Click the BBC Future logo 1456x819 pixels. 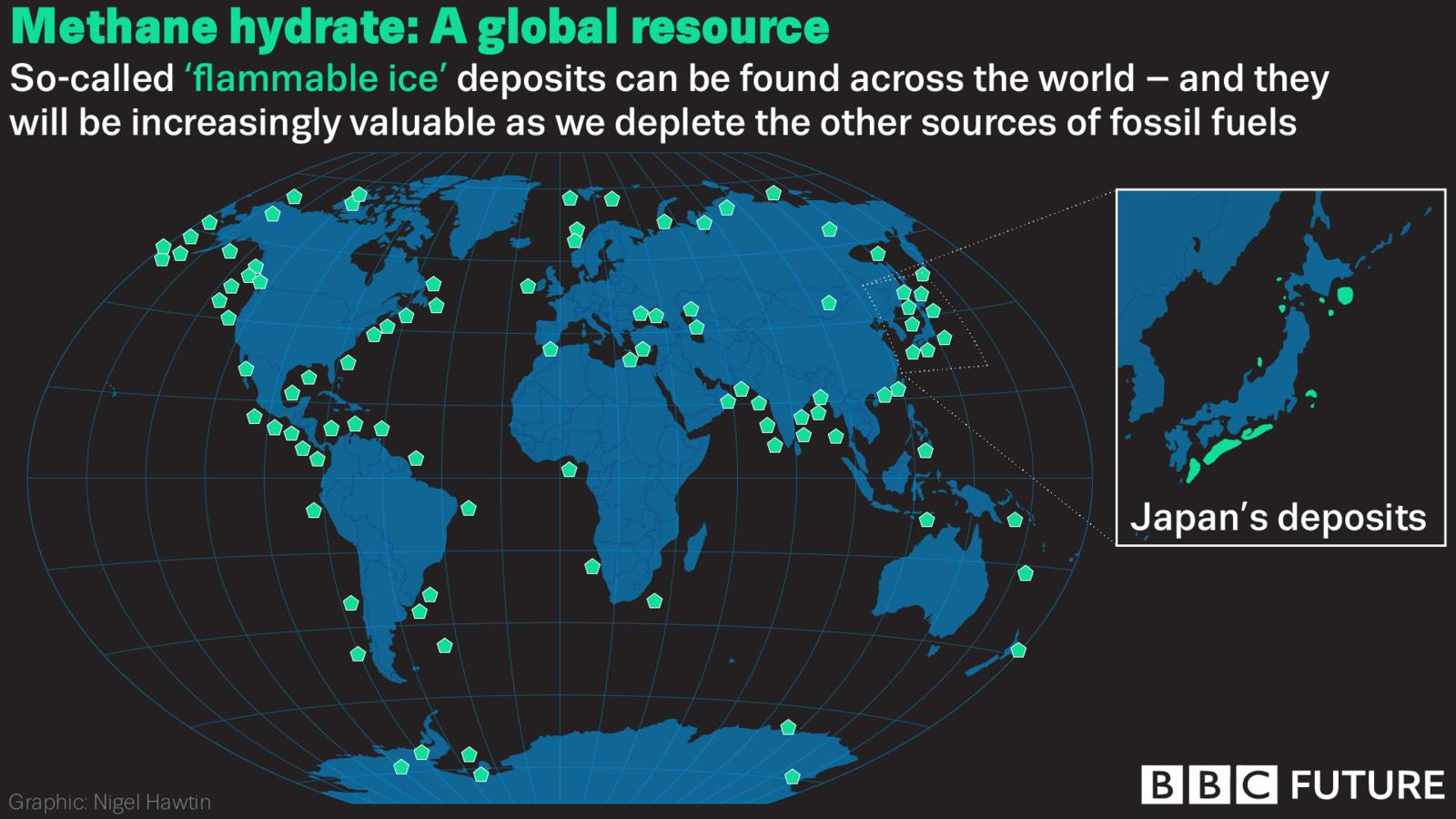1292,784
